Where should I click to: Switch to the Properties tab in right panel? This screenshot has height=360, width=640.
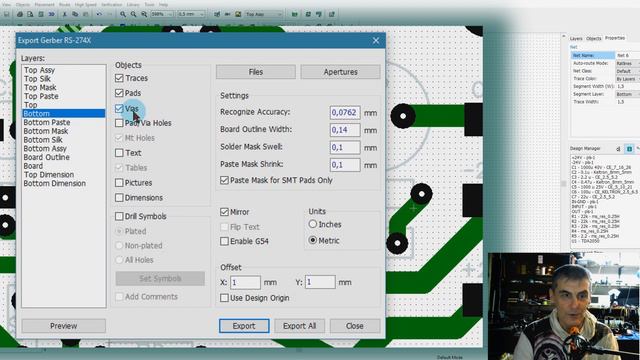point(615,38)
